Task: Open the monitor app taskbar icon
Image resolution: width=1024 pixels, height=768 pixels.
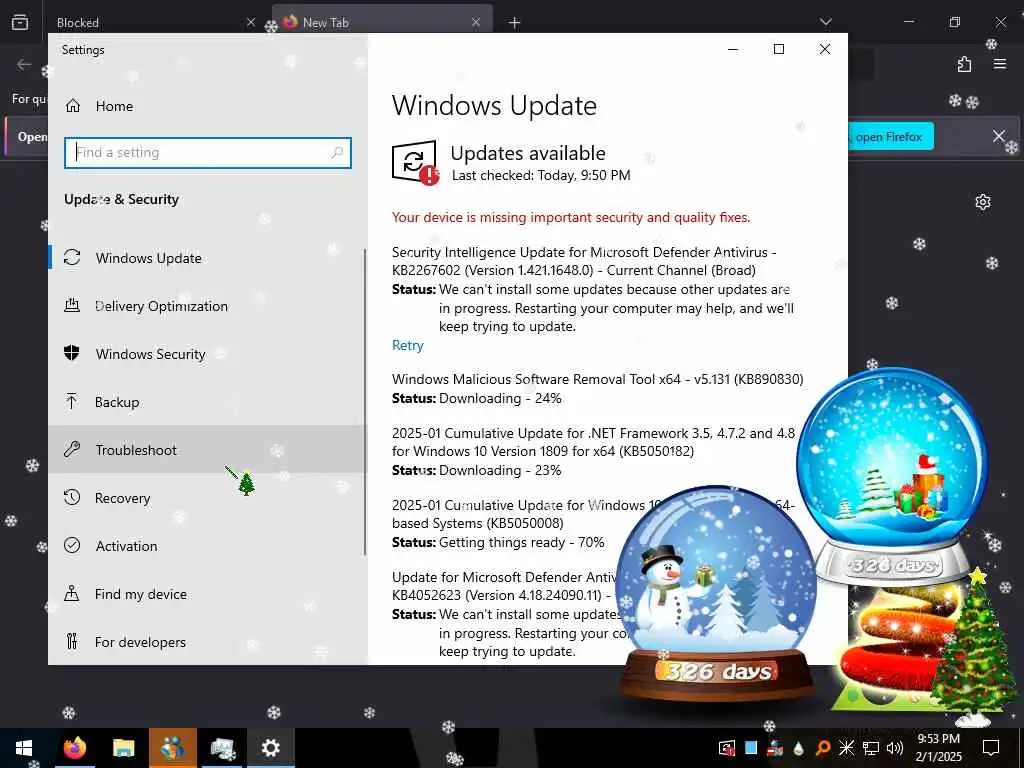Action: point(222,748)
